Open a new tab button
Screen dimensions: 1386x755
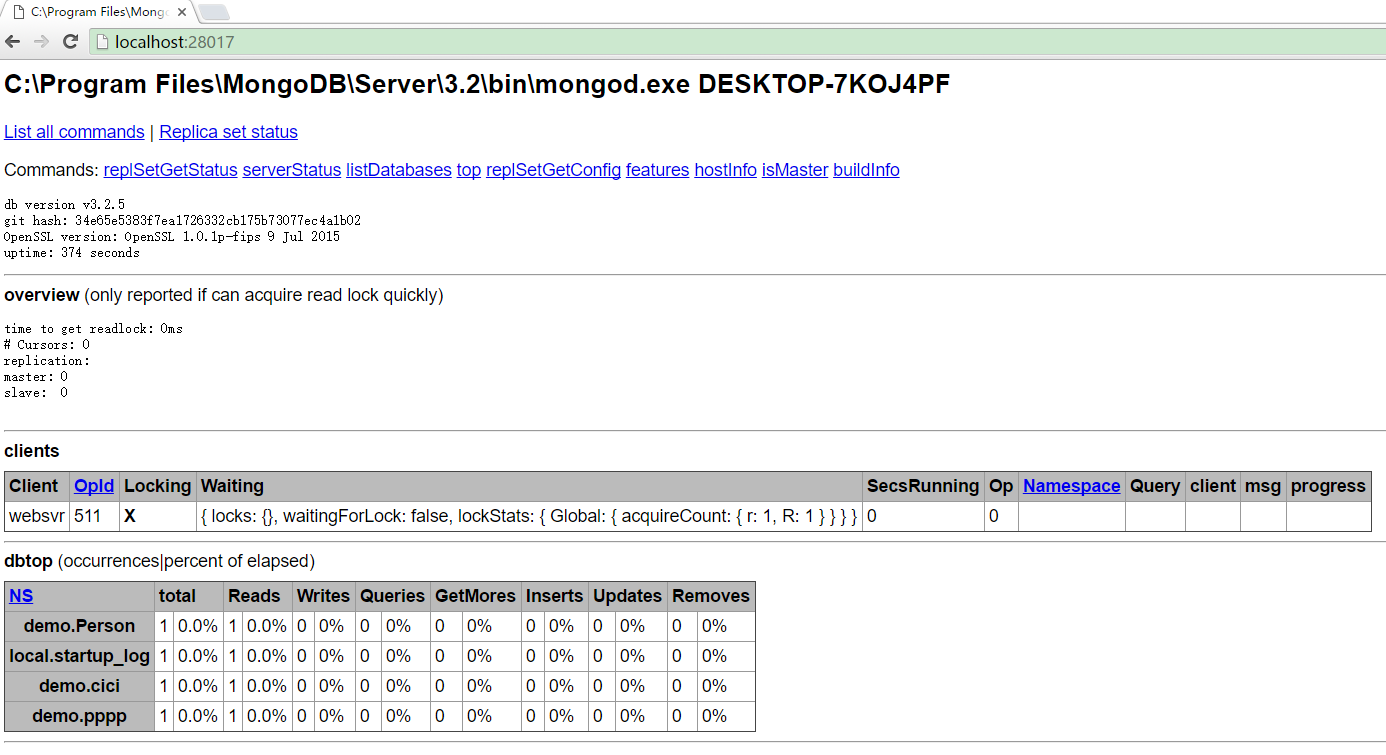214,12
